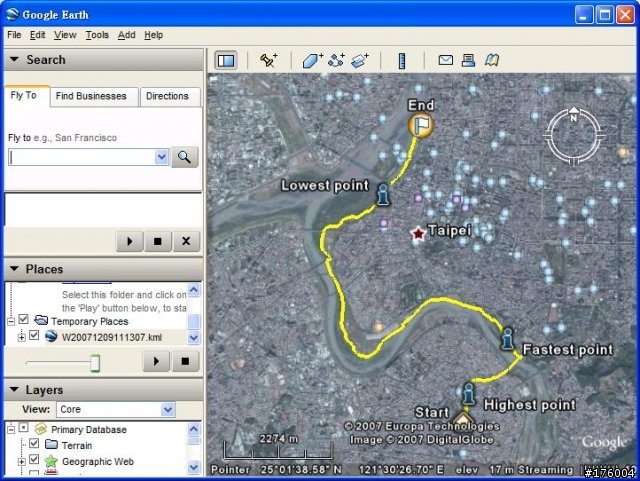
Task: Open the ruler measuring tool
Action: [402, 61]
